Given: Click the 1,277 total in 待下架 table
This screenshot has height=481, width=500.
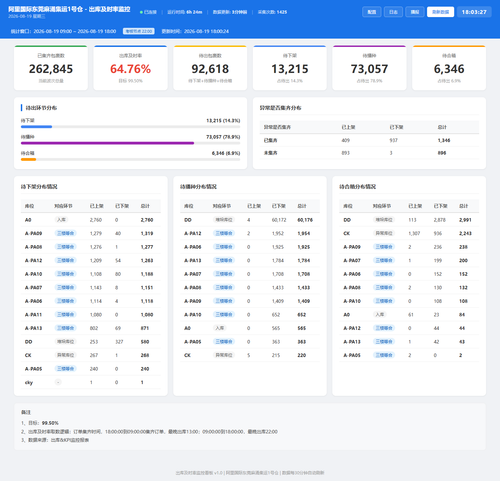Looking at the screenshot, I should (x=147, y=247).
